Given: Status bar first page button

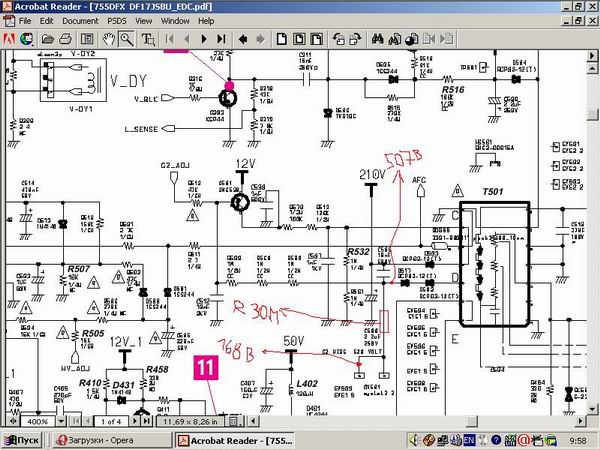Looking at the screenshot, I should (x=76, y=421).
